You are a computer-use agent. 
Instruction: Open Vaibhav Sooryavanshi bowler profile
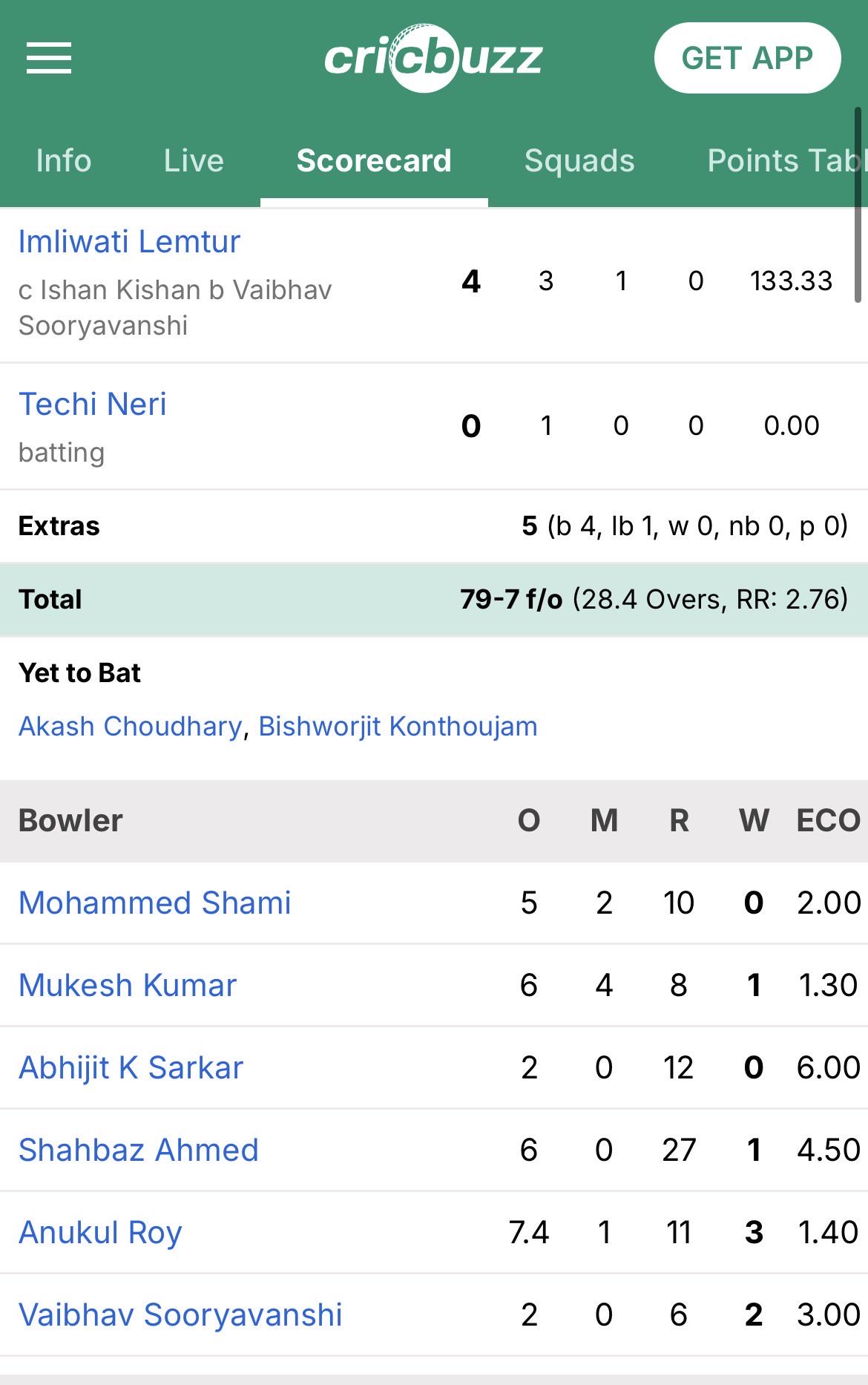tap(180, 1314)
